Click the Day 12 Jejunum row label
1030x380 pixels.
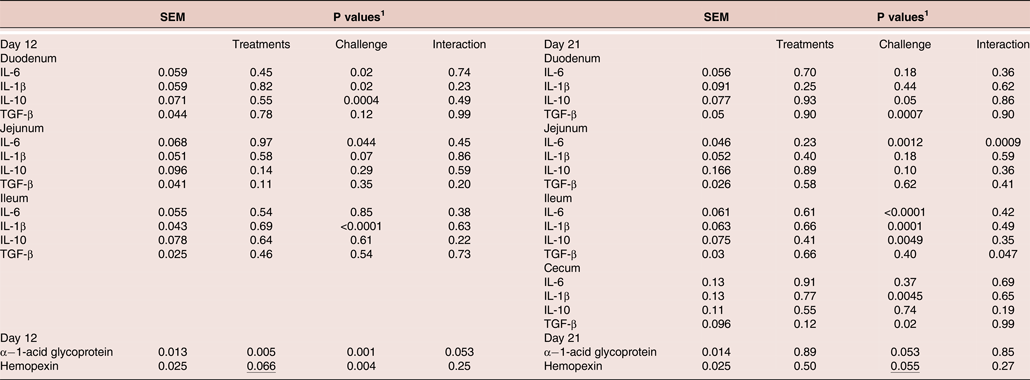22,128
